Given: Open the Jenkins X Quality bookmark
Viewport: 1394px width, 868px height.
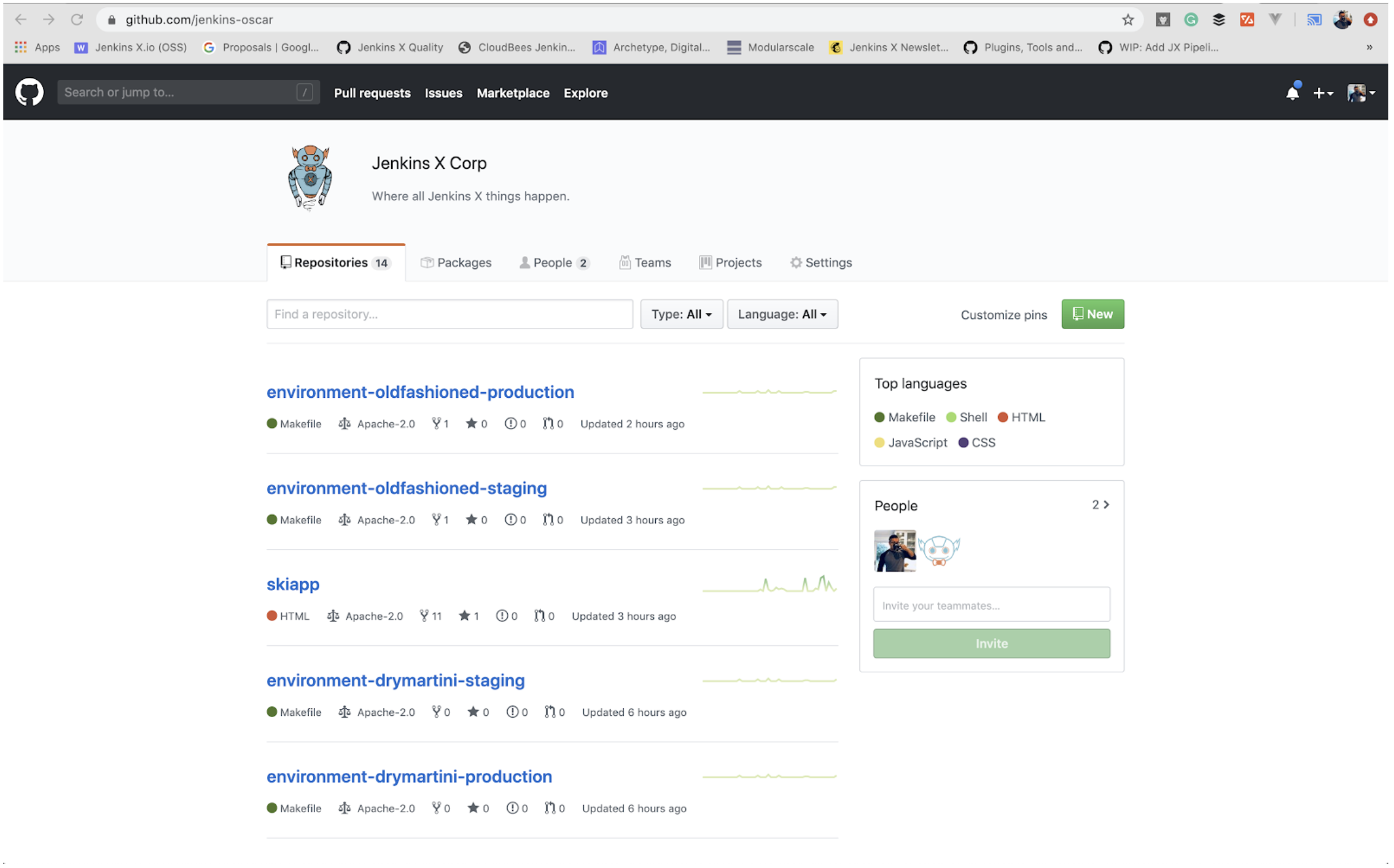Looking at the screenshot, I should tap(389, 47).
